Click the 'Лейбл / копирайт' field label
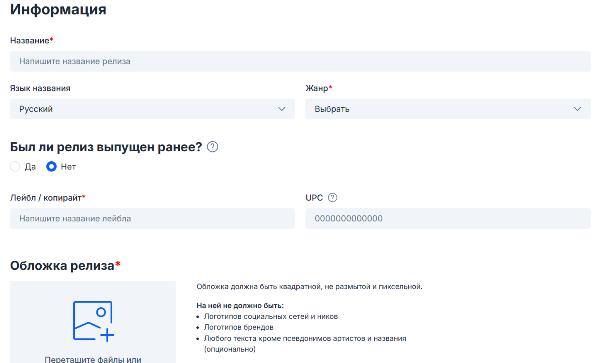The height and width of the screenshot is (363, 600). click(47, 198)
